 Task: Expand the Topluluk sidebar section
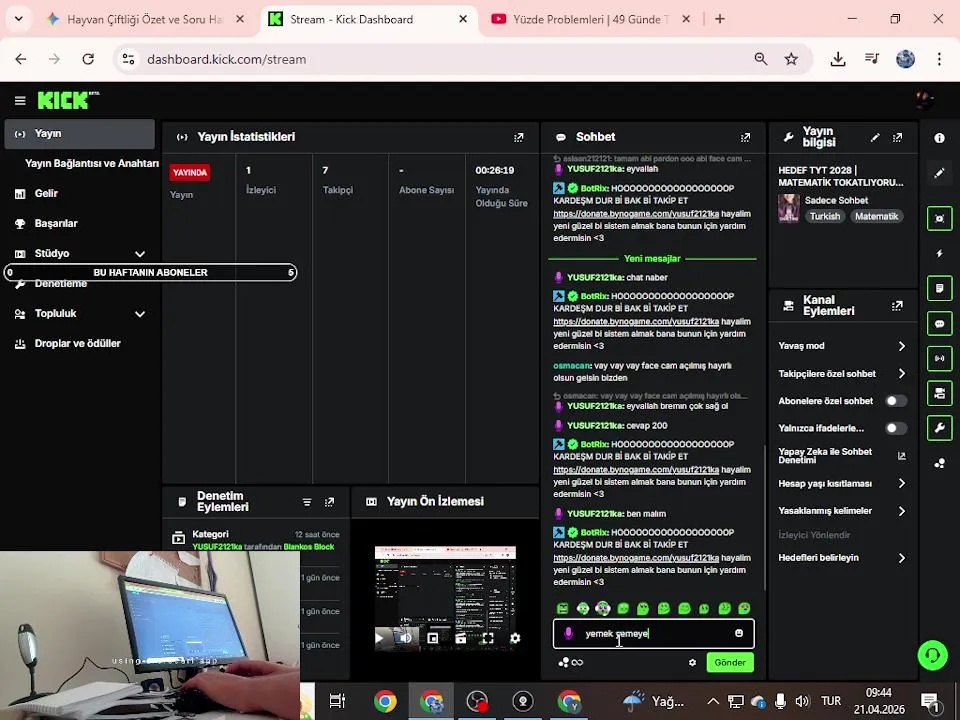coord(140,313)
